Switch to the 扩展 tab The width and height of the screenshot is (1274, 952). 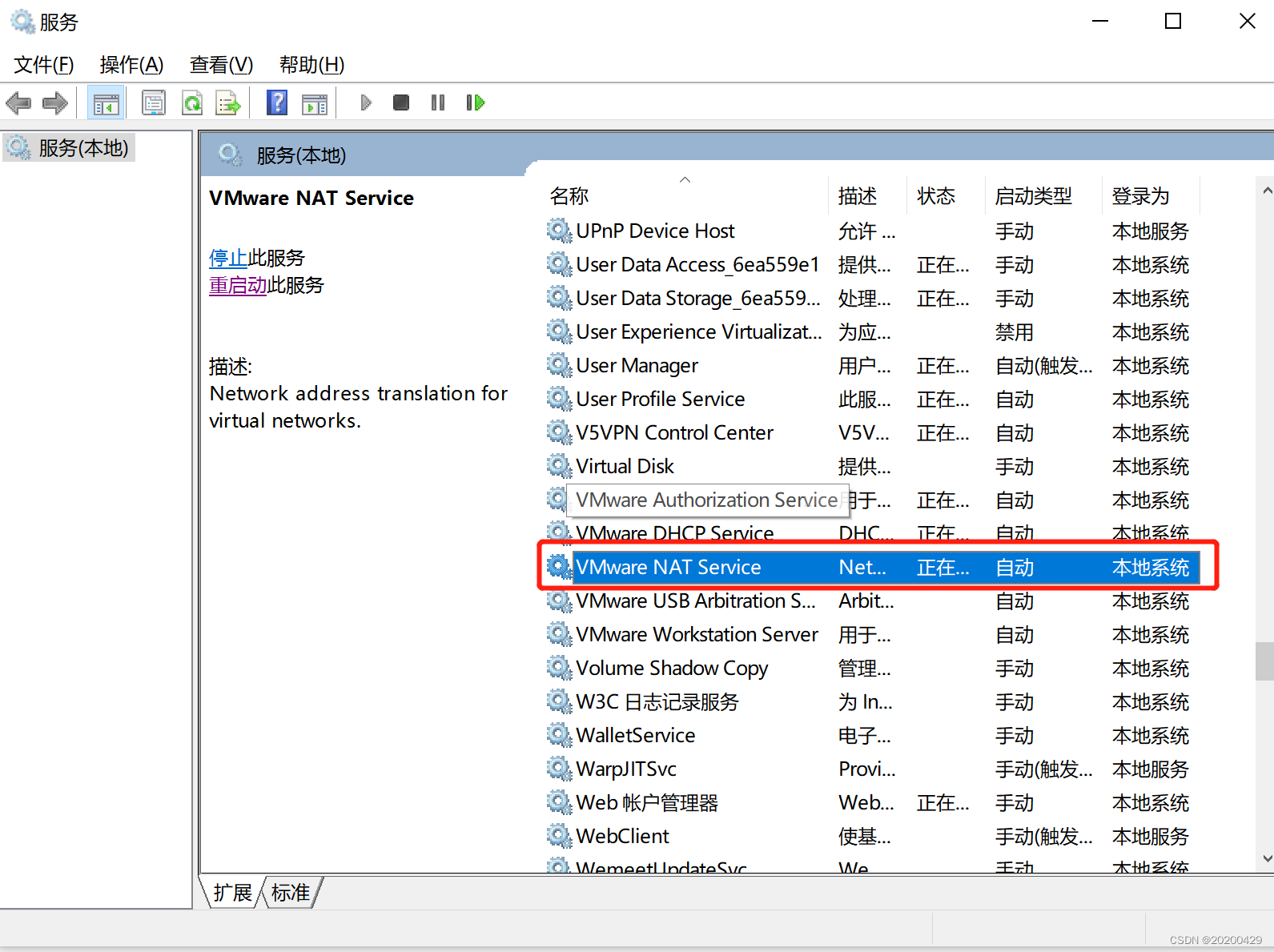pyautogui.click(x=232, y=893)
